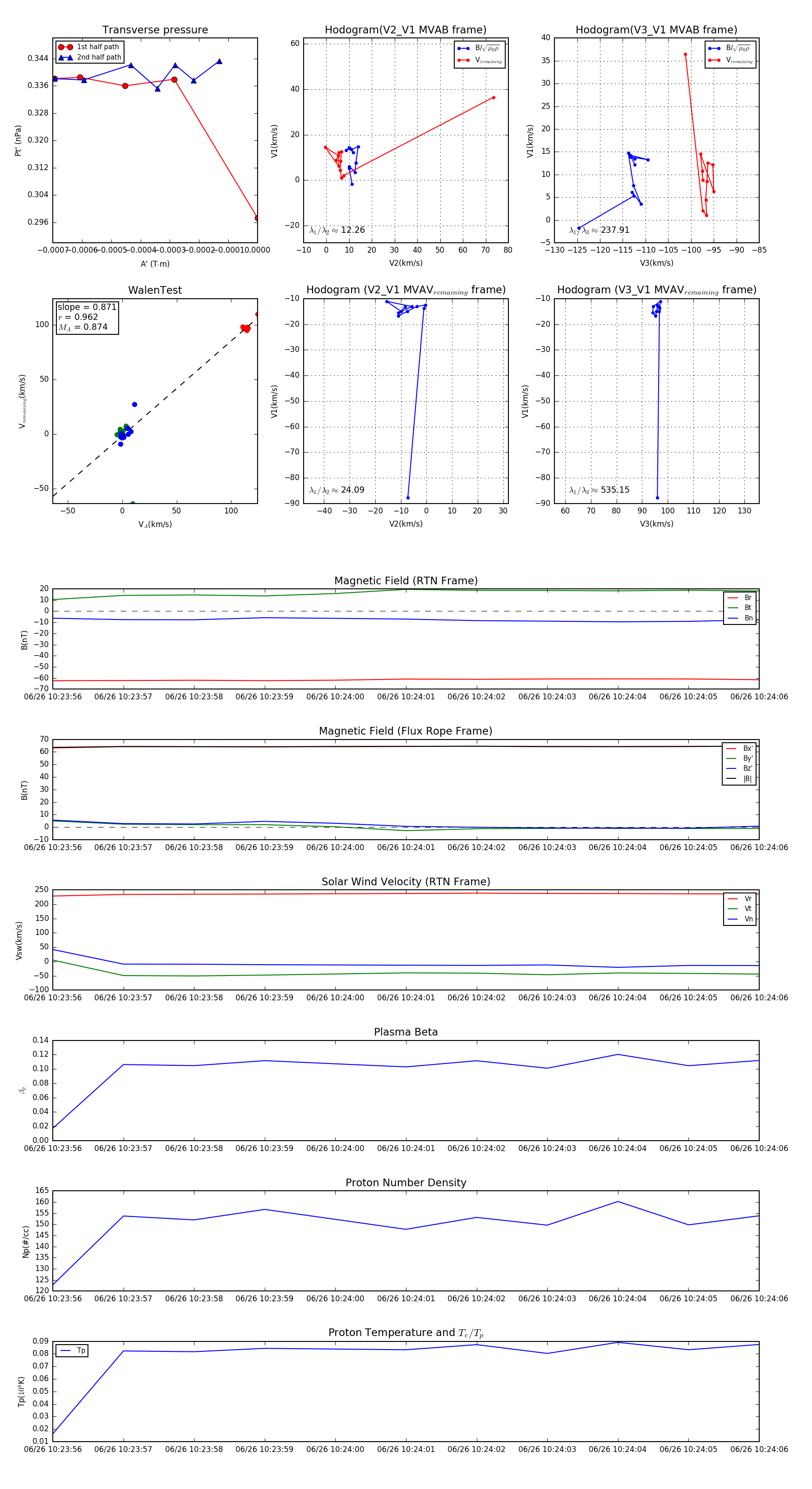
Task: Click the "Pt' (nPa)" y-axis label
Action: pos(18,140)
